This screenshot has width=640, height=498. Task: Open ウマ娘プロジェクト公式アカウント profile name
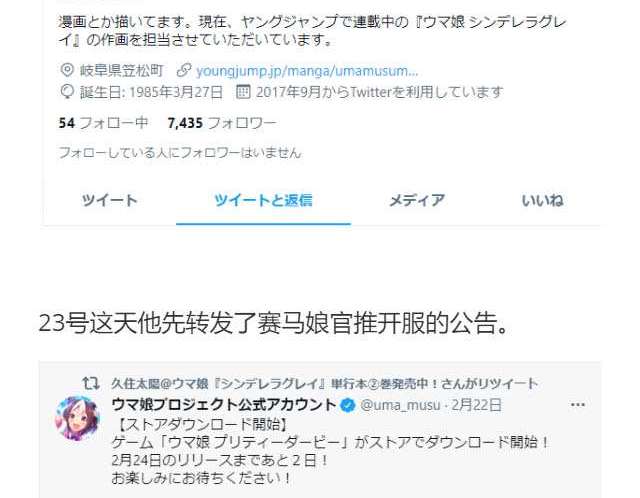(224, 405)
